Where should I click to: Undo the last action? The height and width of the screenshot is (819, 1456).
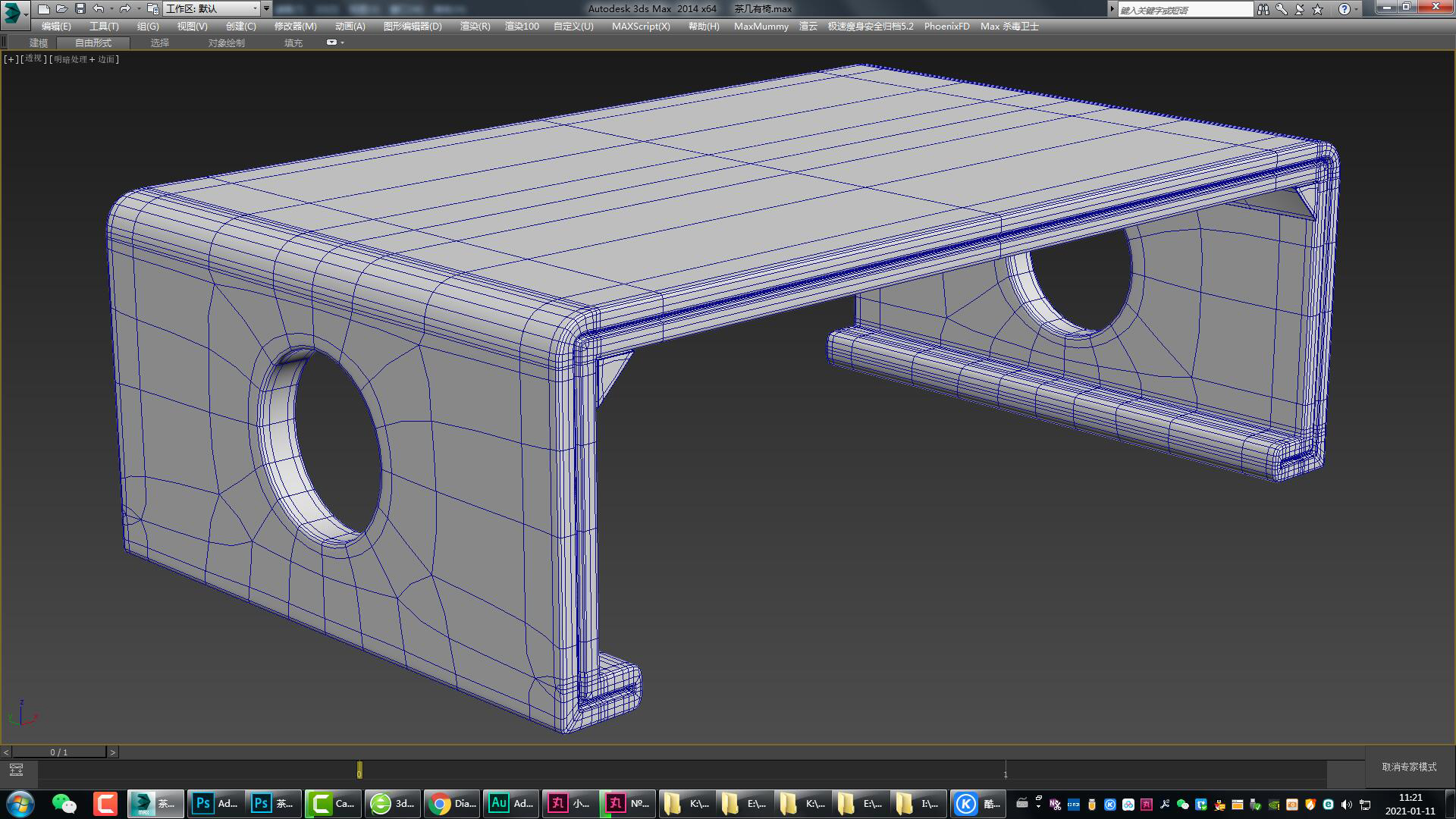coord(98,8)
